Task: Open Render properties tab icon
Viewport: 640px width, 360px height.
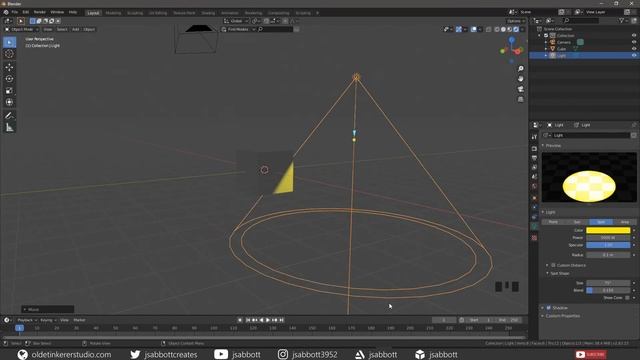Action: click(x=534, y=149)
